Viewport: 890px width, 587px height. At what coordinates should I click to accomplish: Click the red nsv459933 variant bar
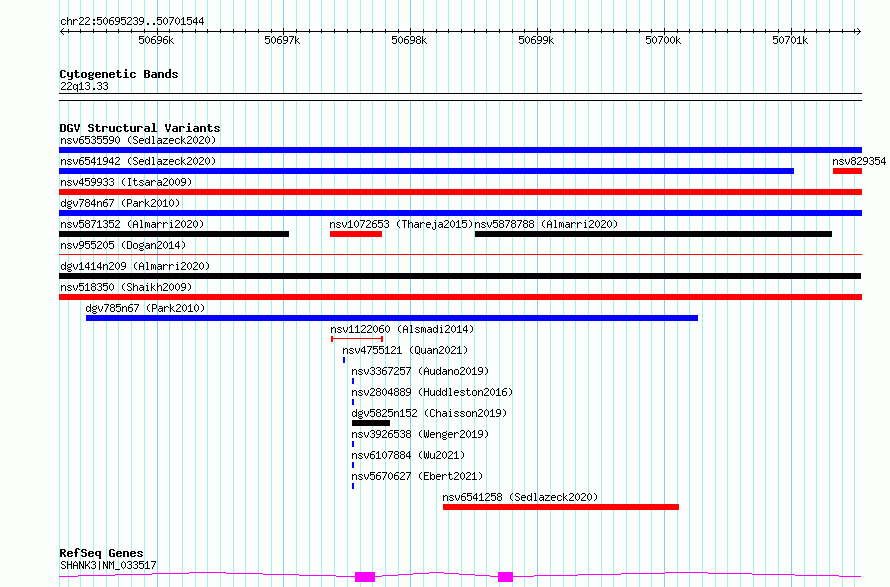coord(460,192)
